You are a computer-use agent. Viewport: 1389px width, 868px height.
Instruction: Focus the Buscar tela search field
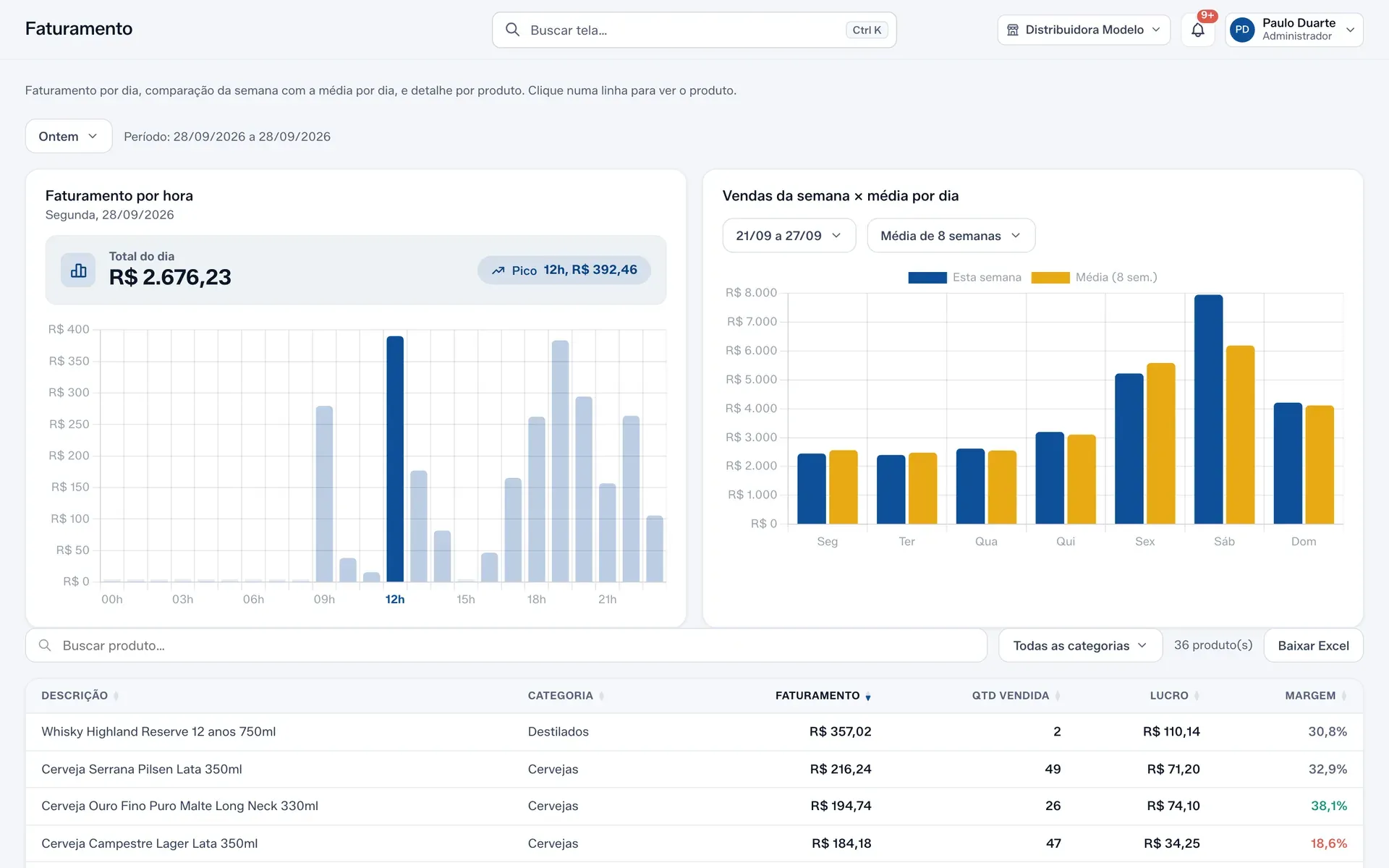tap(694, 30)
